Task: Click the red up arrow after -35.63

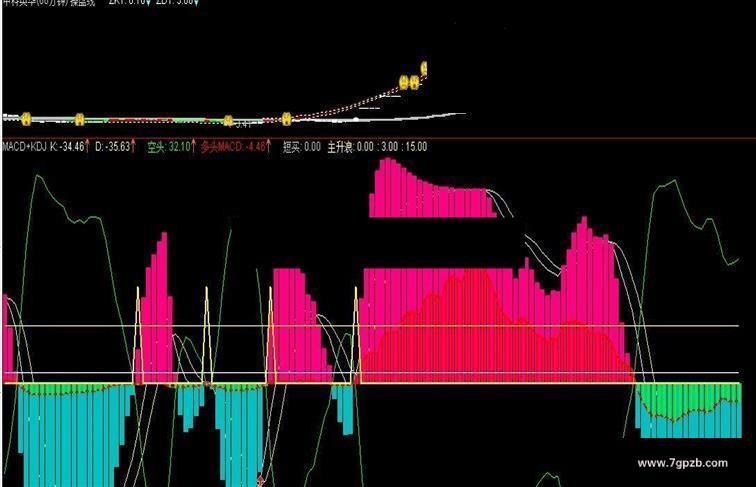Action: 133,146
